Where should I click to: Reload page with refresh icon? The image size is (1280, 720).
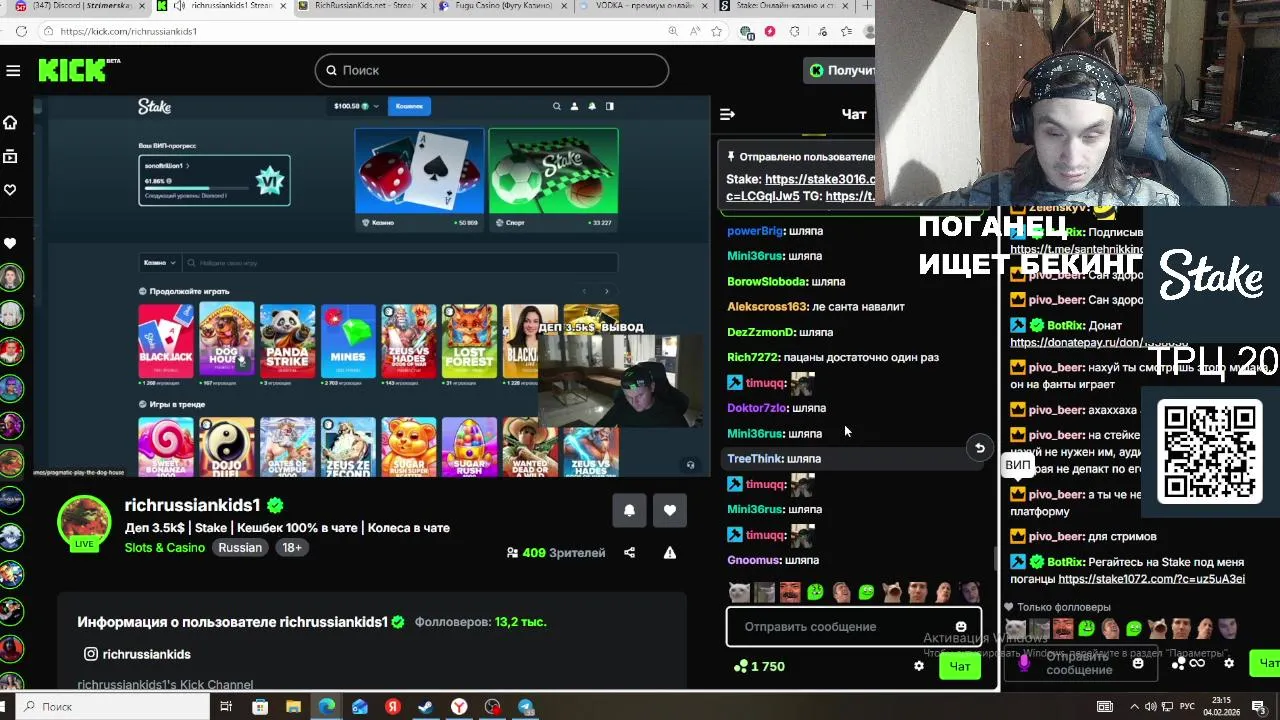[21, 31]
